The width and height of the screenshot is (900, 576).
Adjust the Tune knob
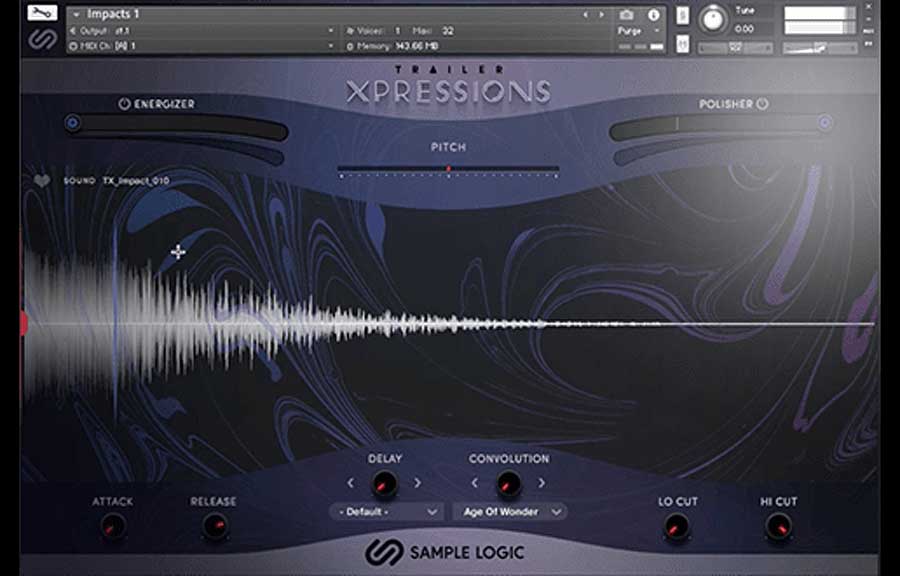713,20
